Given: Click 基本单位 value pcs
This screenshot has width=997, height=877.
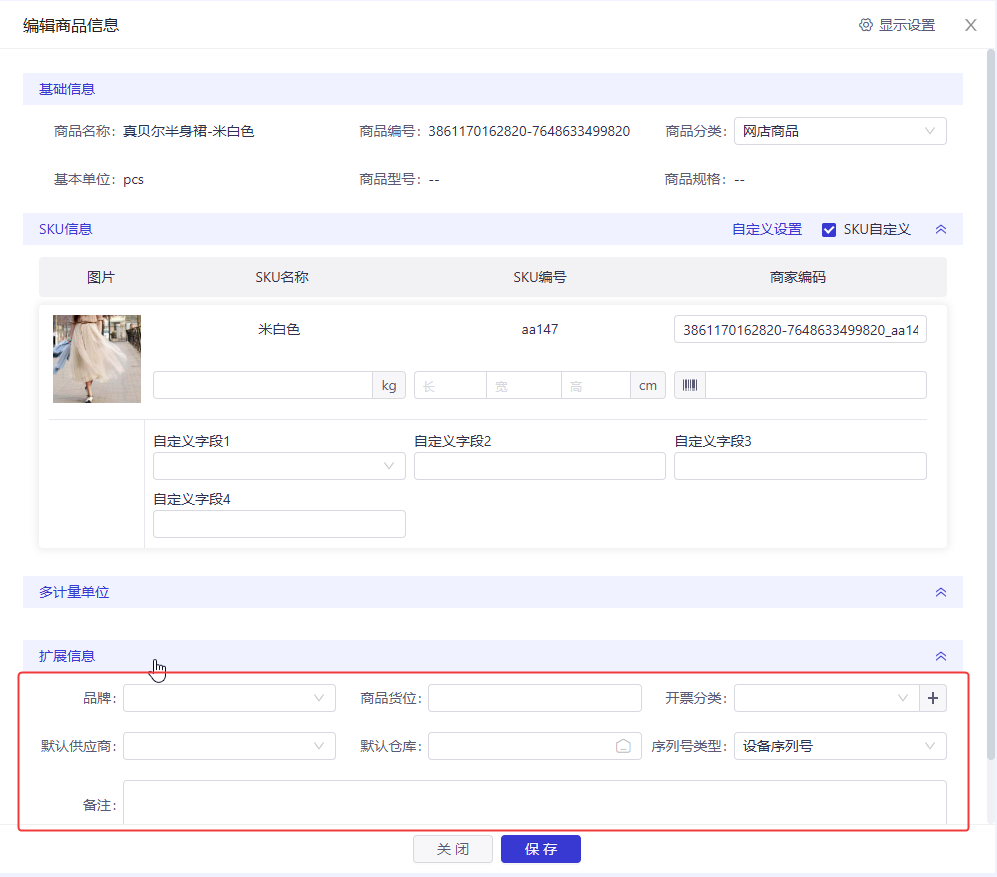Looking at the screenshot, I should coord(134,179).
